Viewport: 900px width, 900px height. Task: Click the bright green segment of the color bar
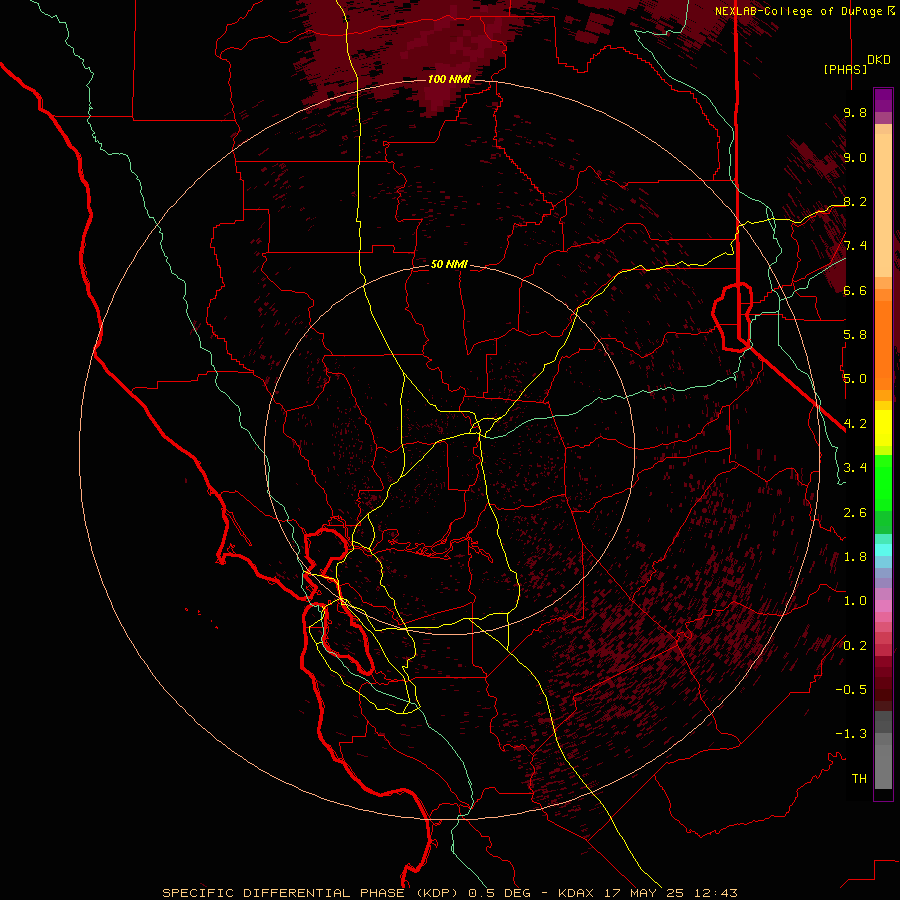point(883,483)
